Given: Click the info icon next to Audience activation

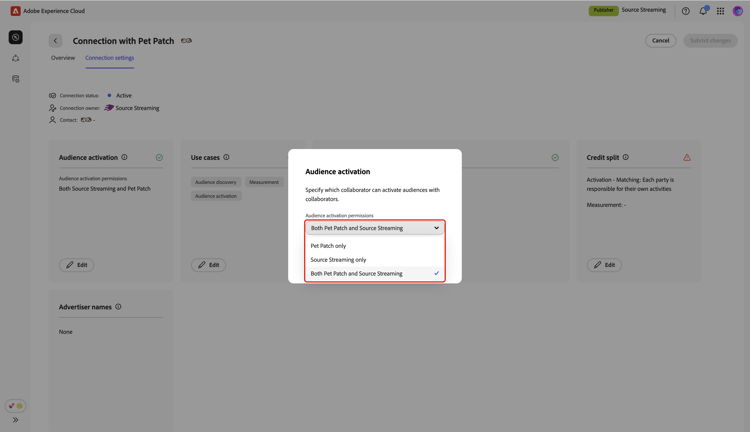Looking at the screenshot, I should coord(124,157).
